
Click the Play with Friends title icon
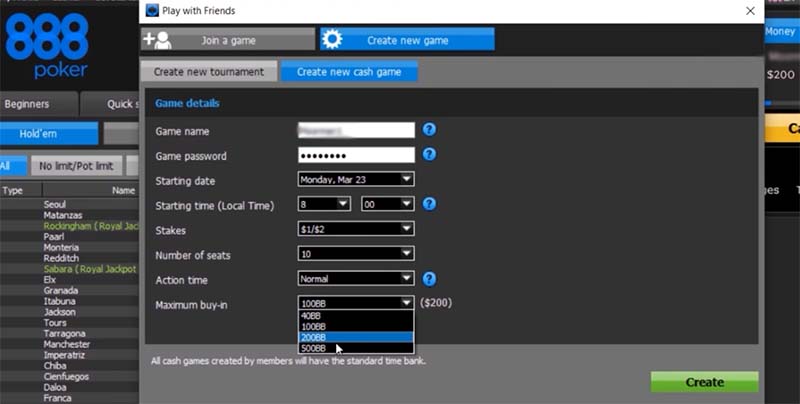152,10
